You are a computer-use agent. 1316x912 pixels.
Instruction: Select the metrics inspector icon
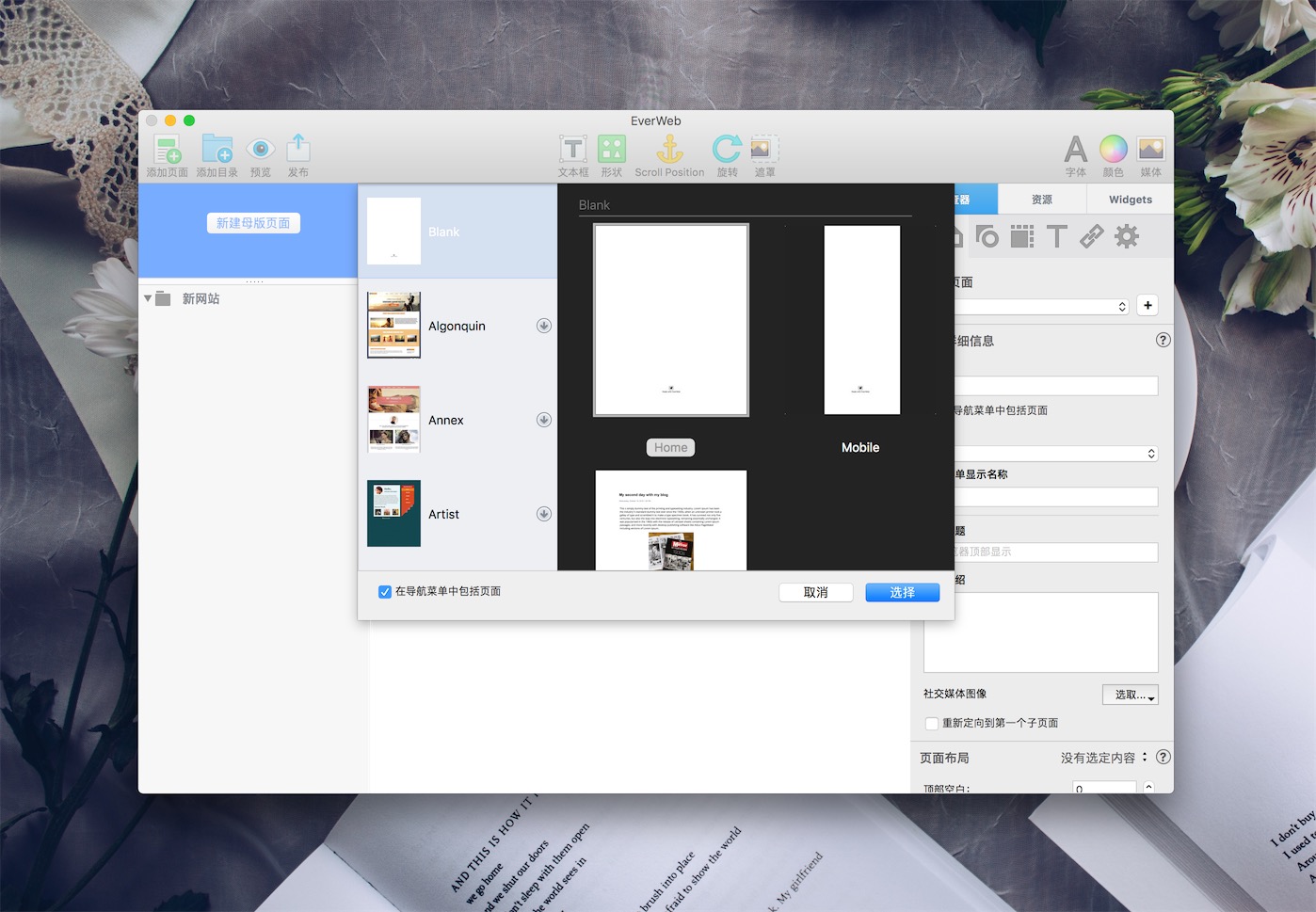click(1022, 236)
